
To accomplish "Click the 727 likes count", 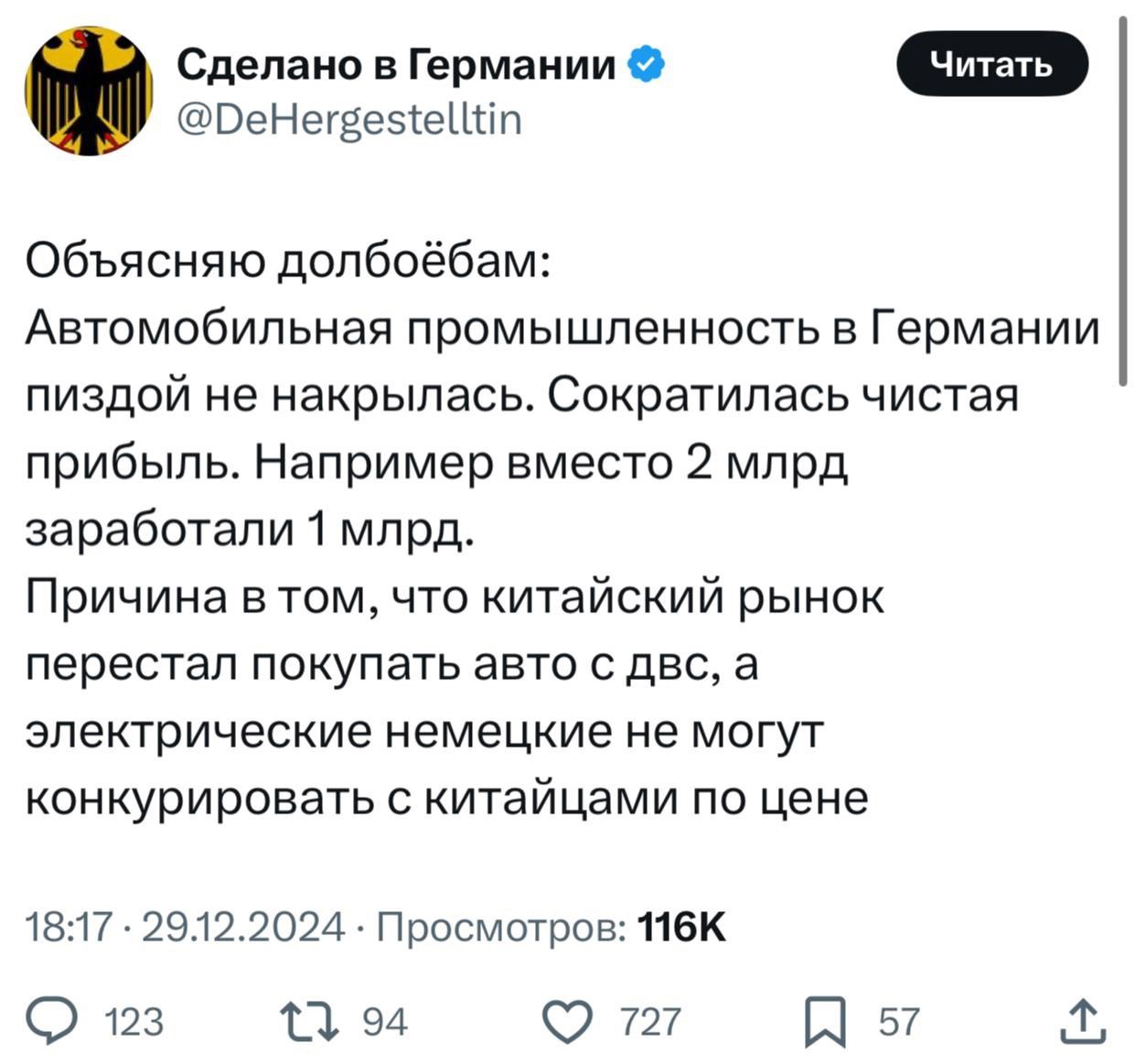I will (x=651, y=1022).
